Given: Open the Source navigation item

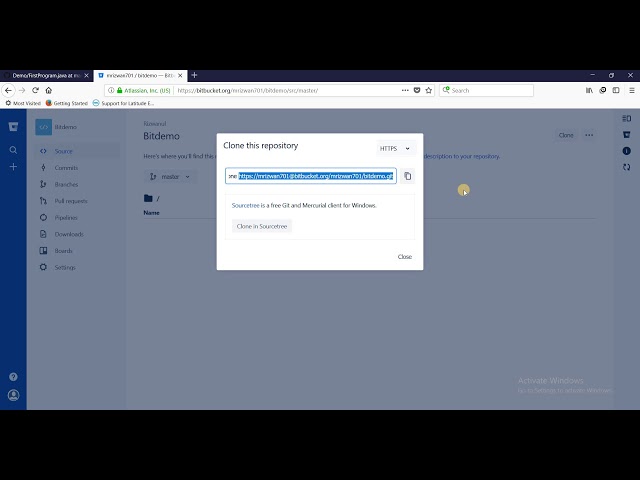Looking at the screenshot, I should click(77, 151).
